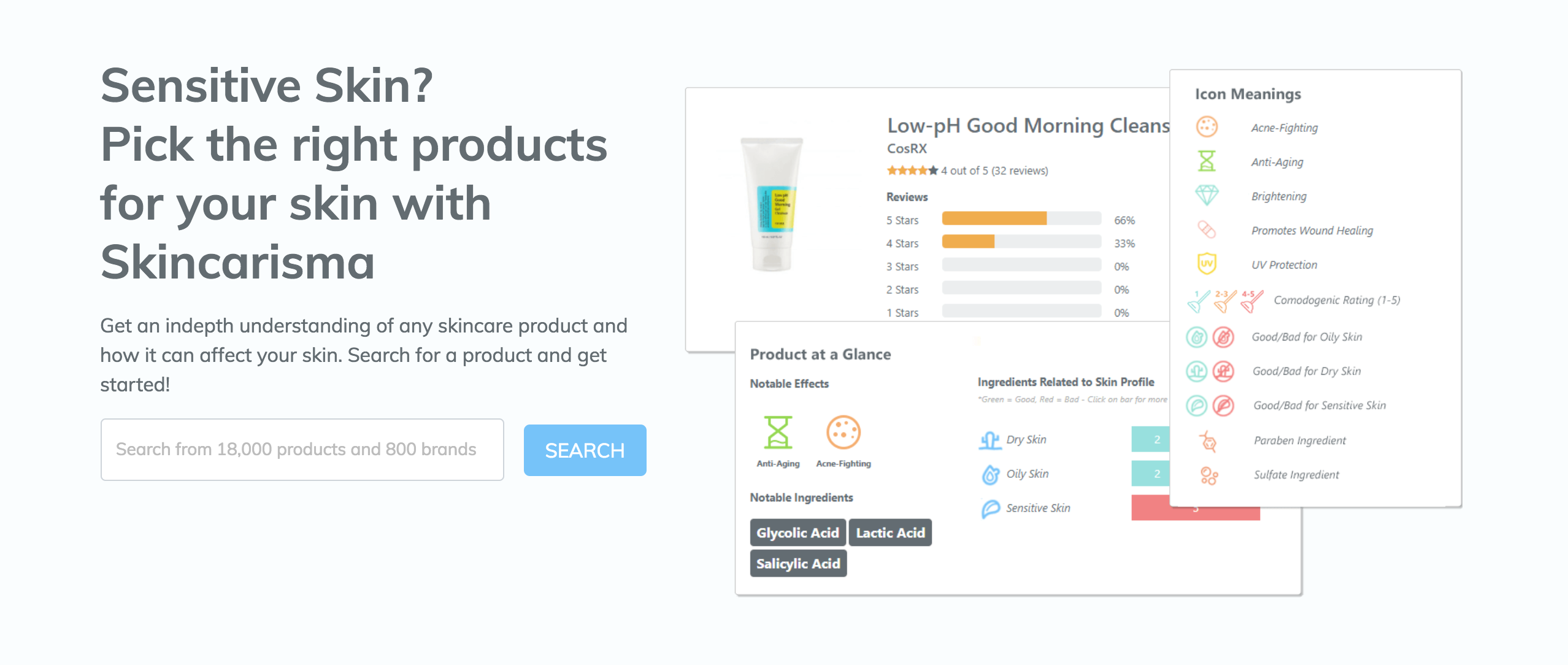Image resolution: width=1568 pixels, height=665 pixels.
Task: Select the Glycolic Acid ingredient tag
Action: tap(797, 532)
